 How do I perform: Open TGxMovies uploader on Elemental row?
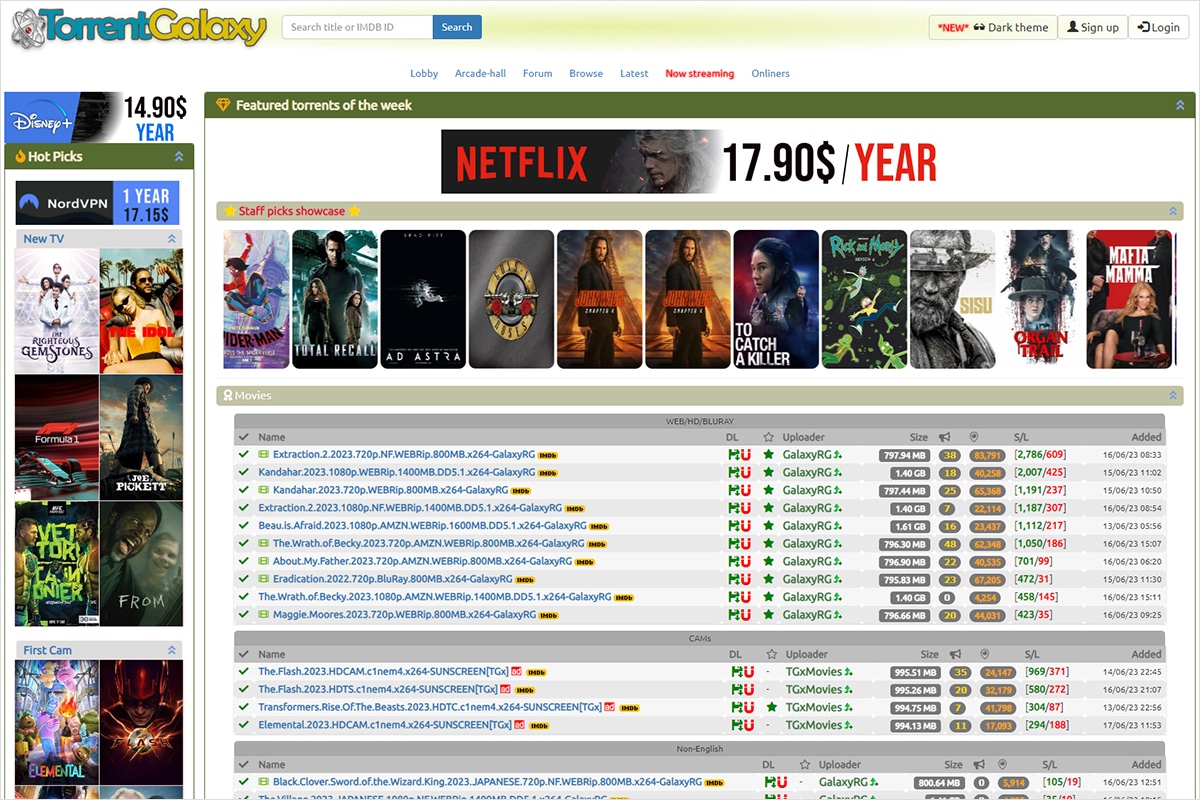point(813,725)
